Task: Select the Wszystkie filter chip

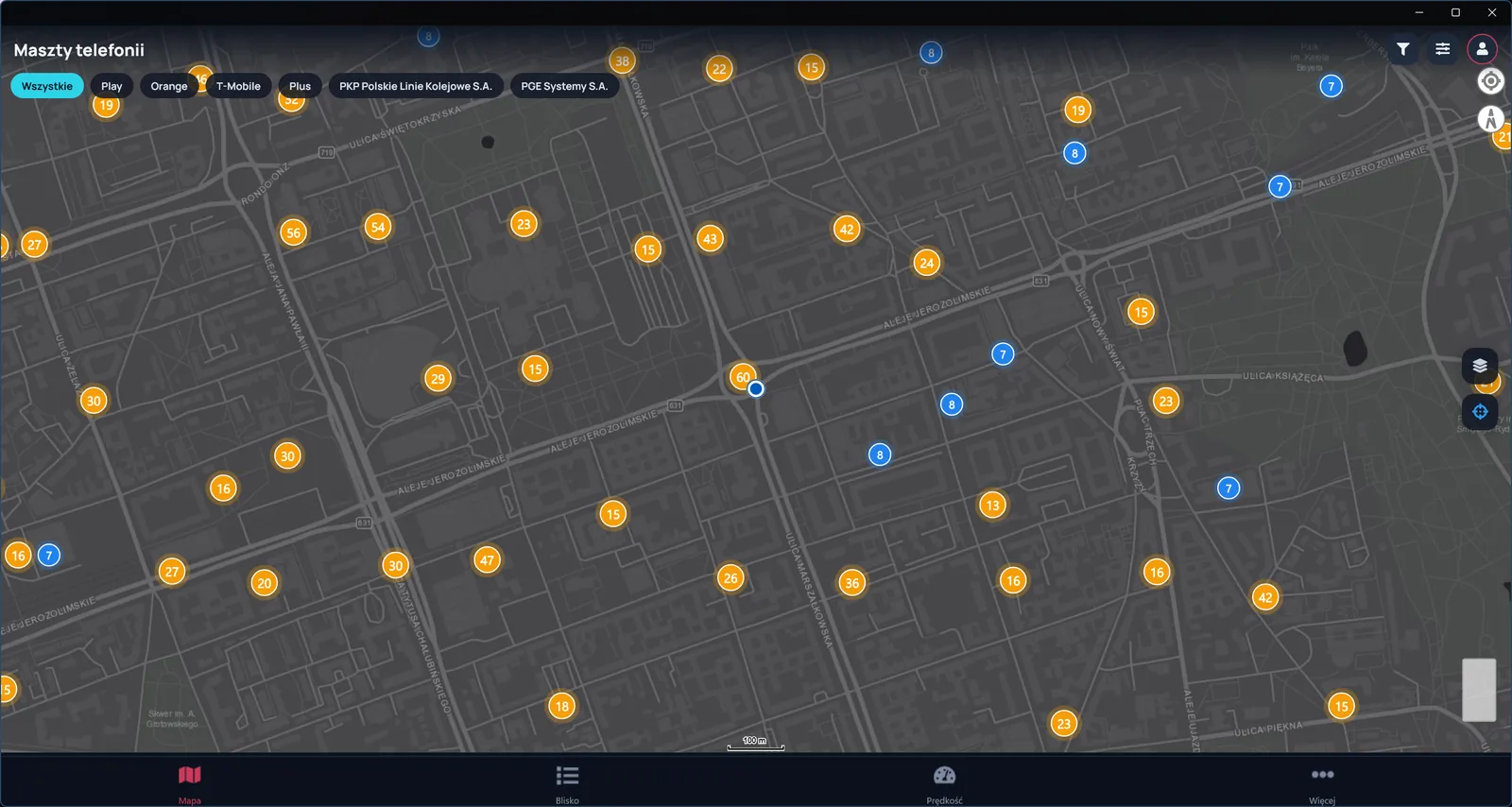Action: click(47, 86)
